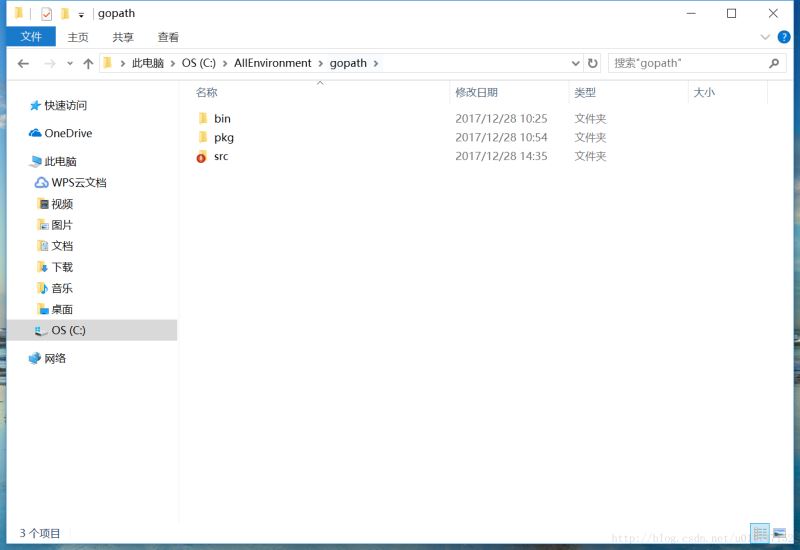
Task: Refresh the gopath folder view
Action: coord(592,63)
